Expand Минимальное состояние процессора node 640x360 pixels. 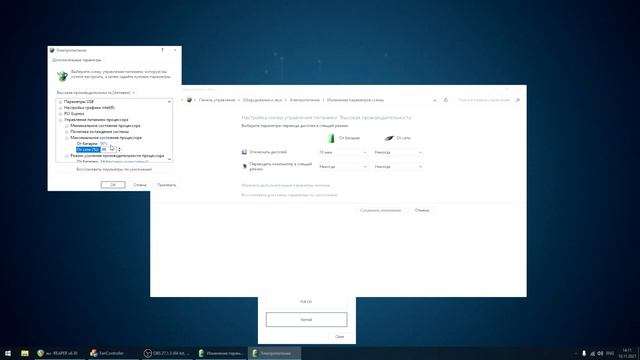pyautogui.click(x=67, y=126)
